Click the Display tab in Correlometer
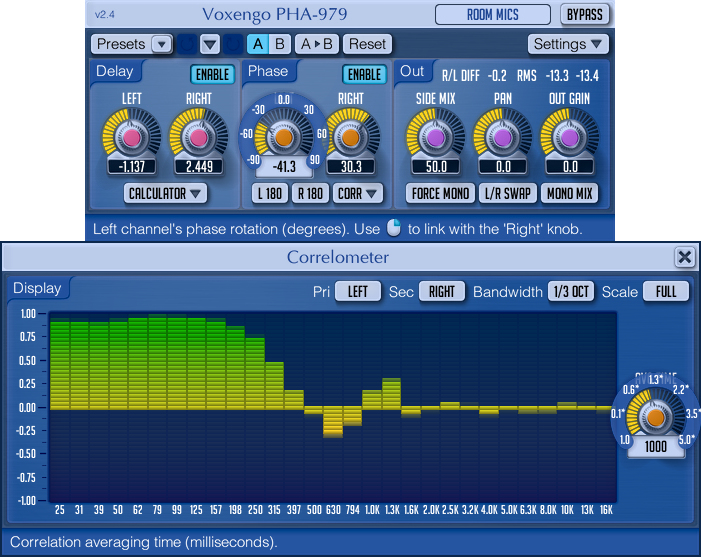The width and height of the screenshot is (701, 557). [x=37, y=288]
